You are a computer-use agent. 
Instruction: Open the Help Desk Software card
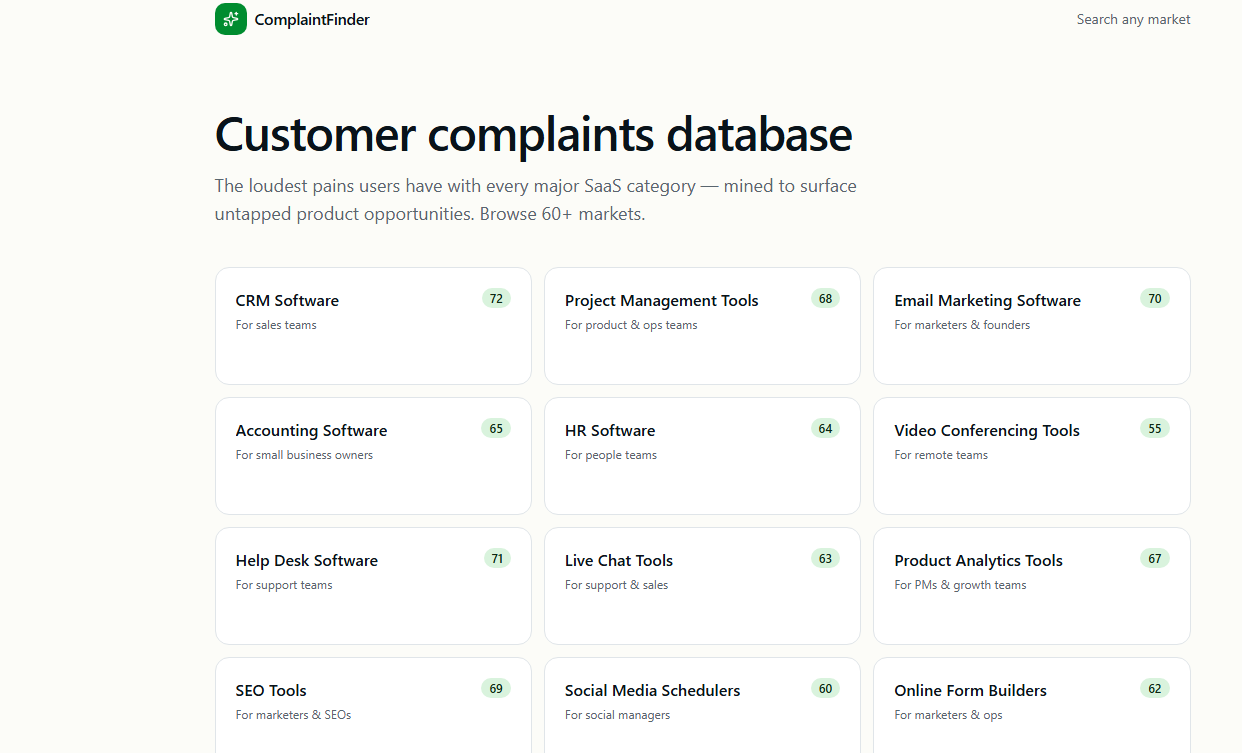pos(373,586)
